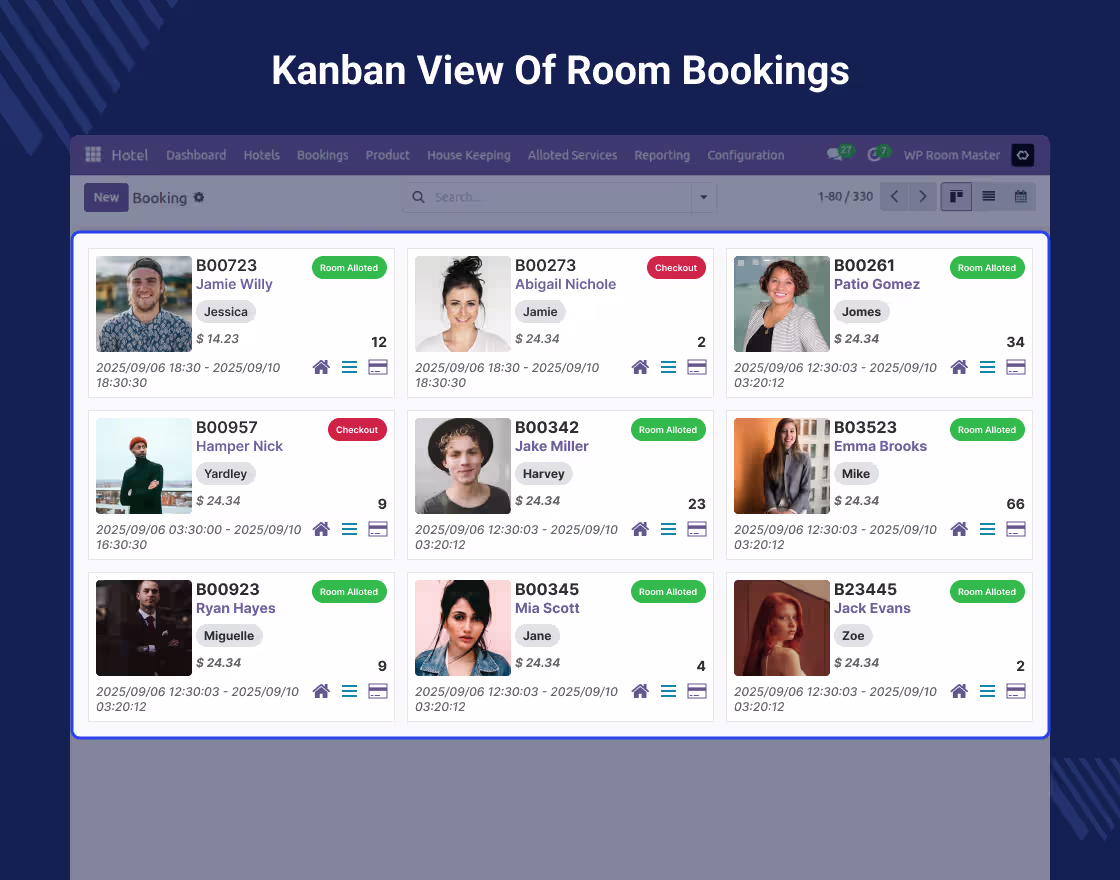Click the lines menu icon on booking B03523
This screenshot has height=880, width=1120.
pyautogui.click(x=987, y=529)
